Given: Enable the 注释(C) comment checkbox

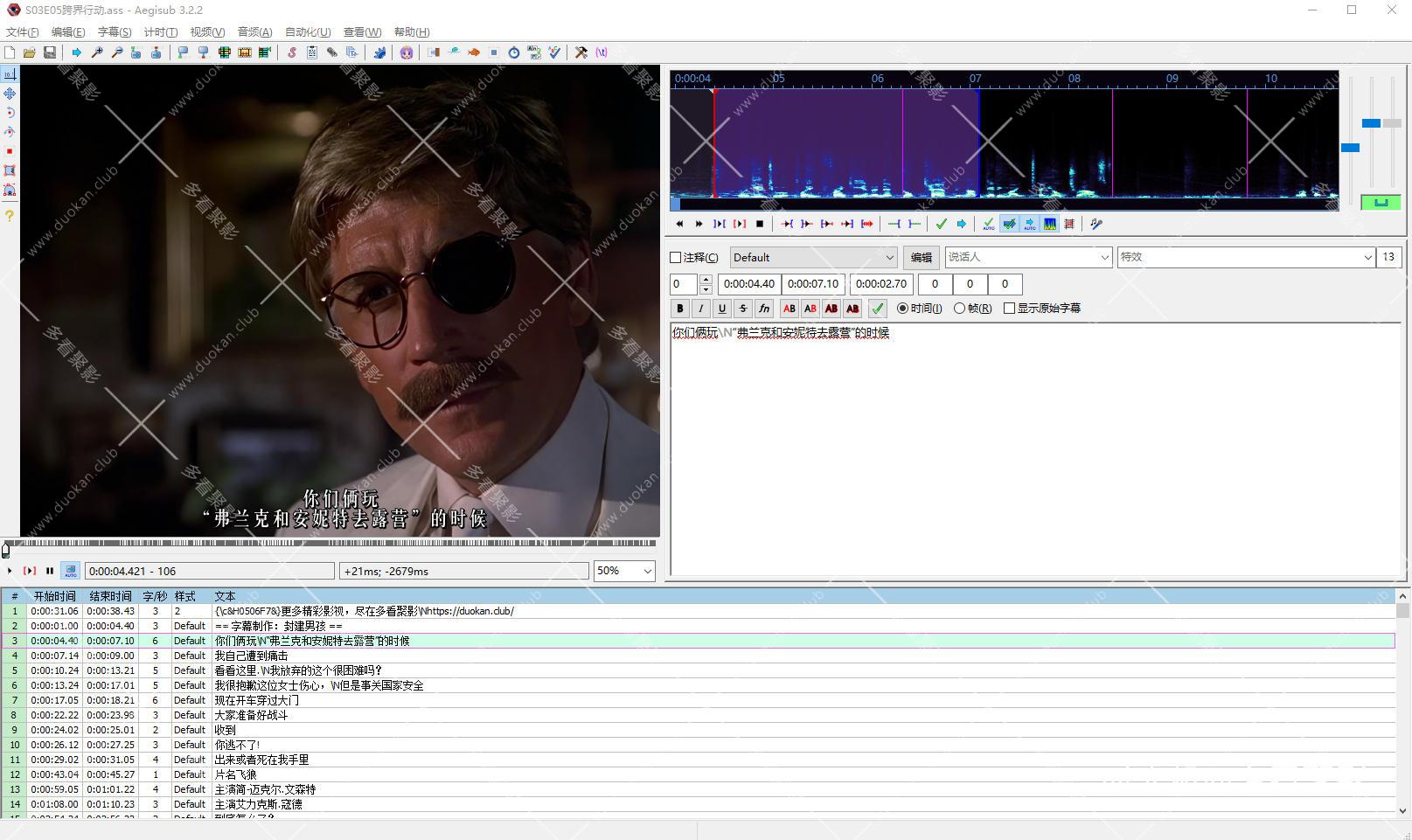Looking at the screenshot, I should tap(676, 258).
